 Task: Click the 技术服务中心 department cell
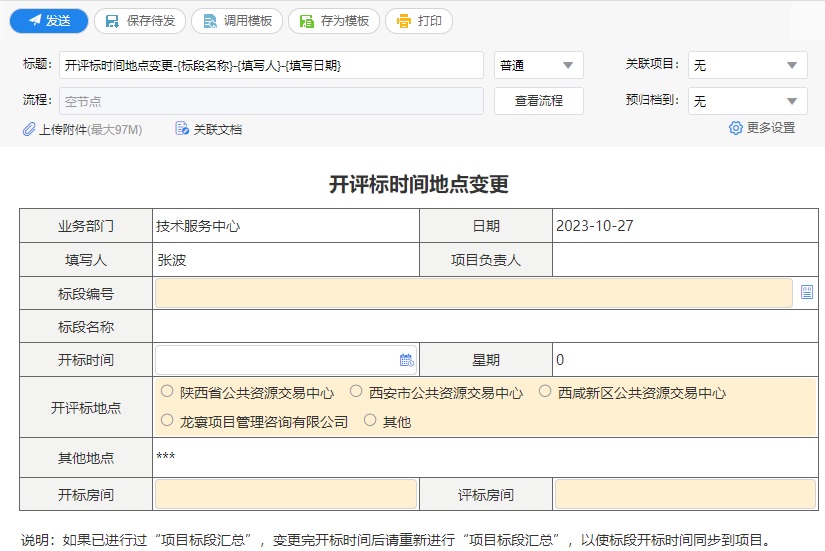(x=286, y=226)
